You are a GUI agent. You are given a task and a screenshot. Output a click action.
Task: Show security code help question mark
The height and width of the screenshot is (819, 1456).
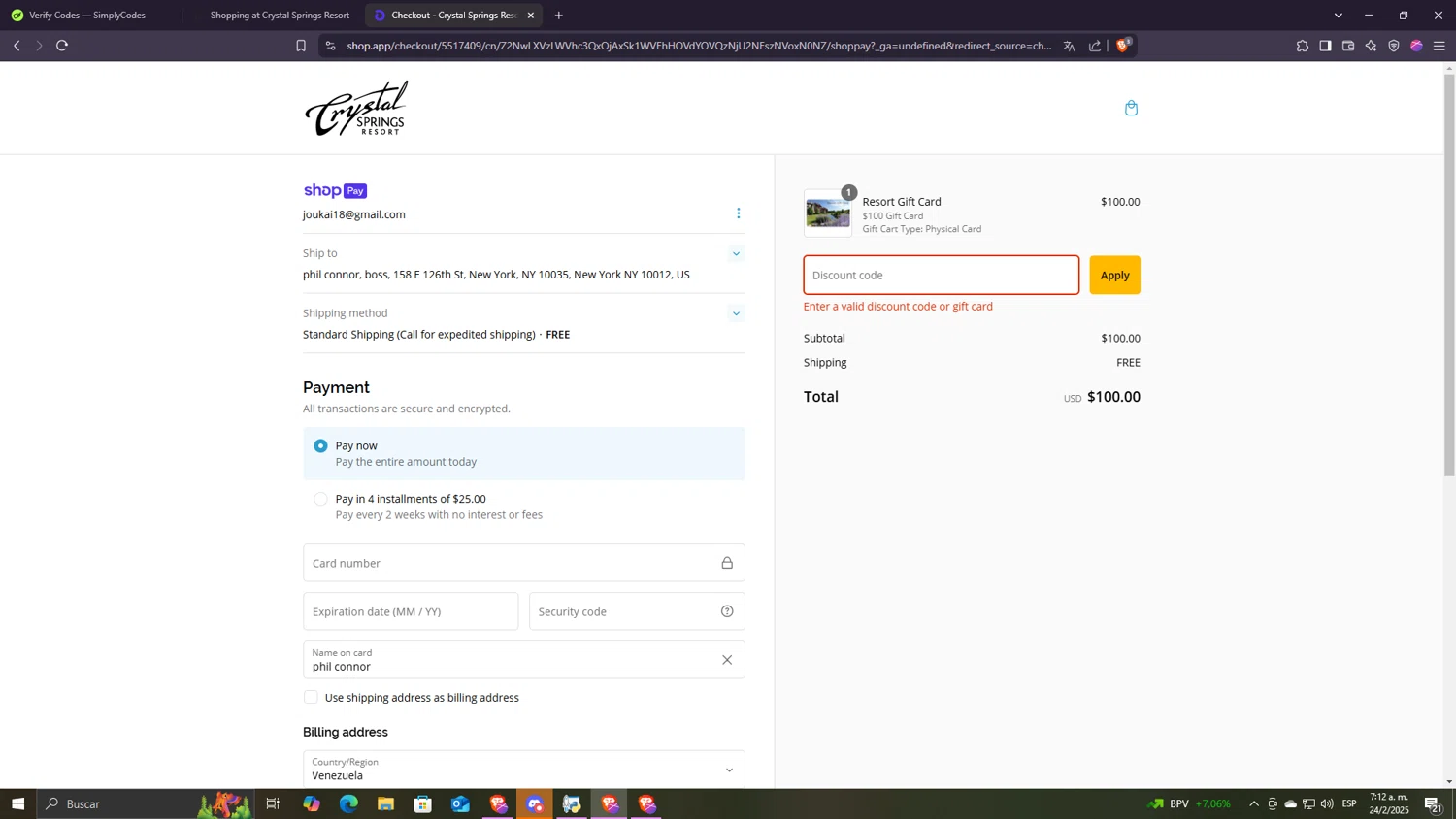727,611
